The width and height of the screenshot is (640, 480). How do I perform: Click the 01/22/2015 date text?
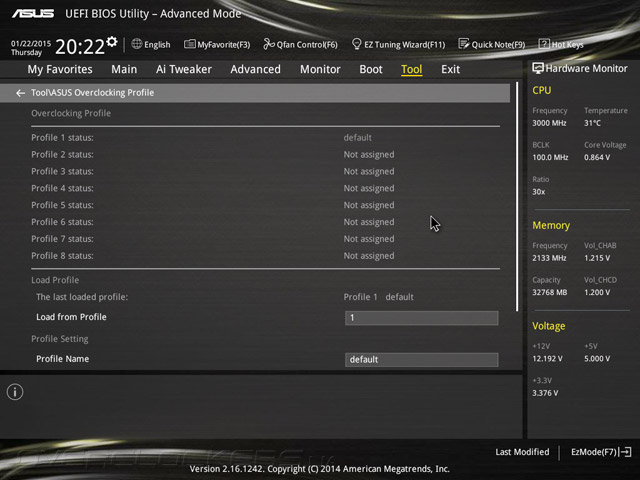[x=31, y=43]
